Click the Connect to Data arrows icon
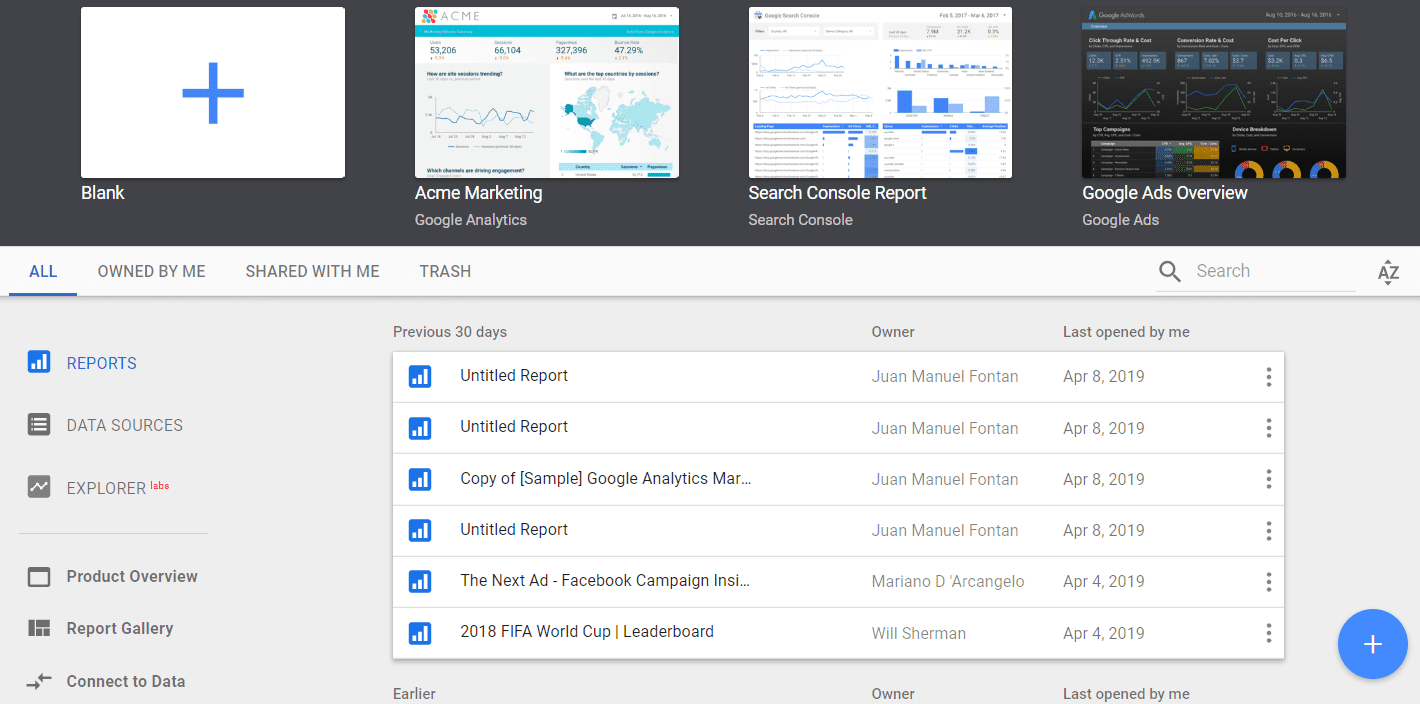The image size is (1420, 704). [39, 681]
